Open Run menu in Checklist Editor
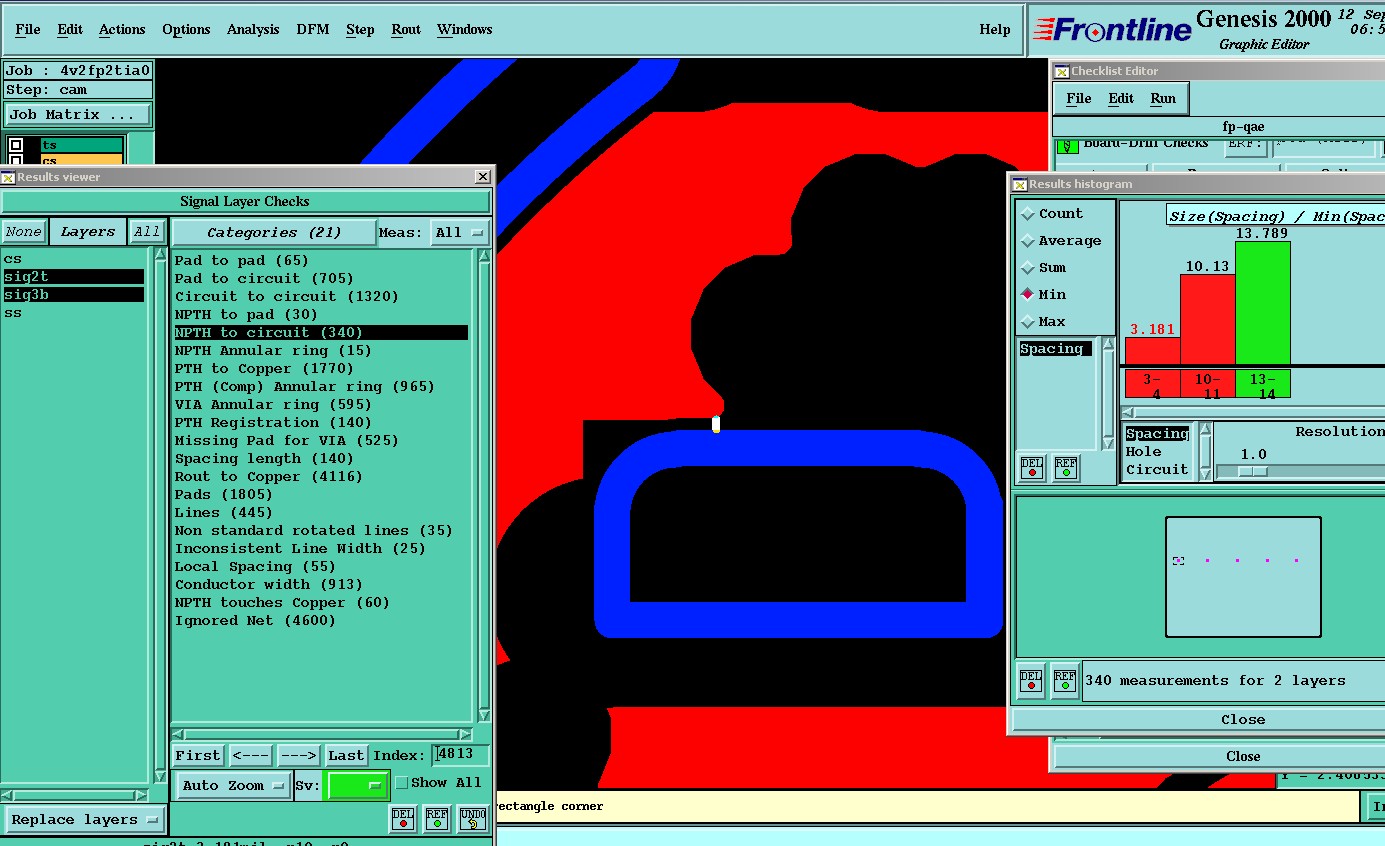 pos(1163,98)
